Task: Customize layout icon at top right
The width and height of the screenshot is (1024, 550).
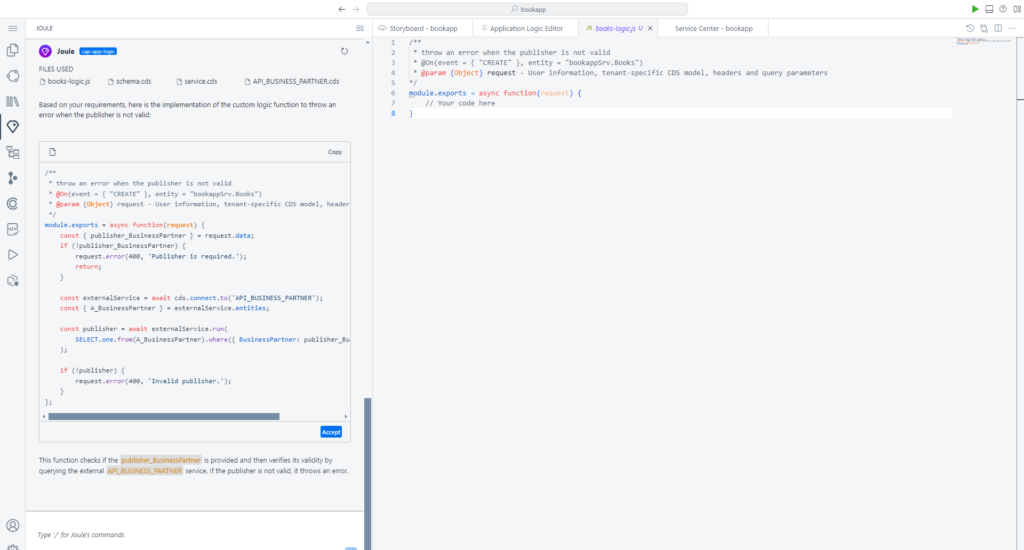Action: point(1017,9)
